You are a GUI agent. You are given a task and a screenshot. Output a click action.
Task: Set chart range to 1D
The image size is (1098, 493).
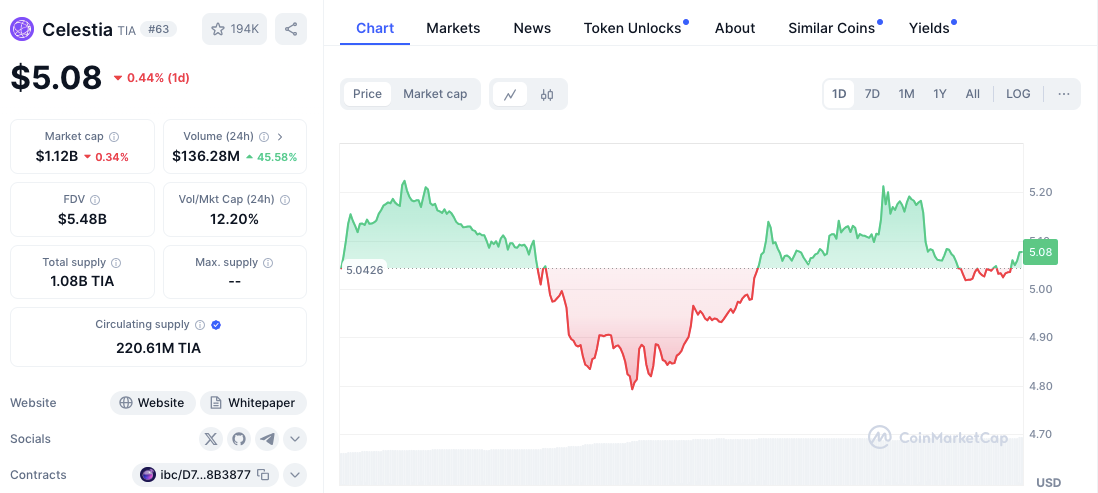point(839,94)
